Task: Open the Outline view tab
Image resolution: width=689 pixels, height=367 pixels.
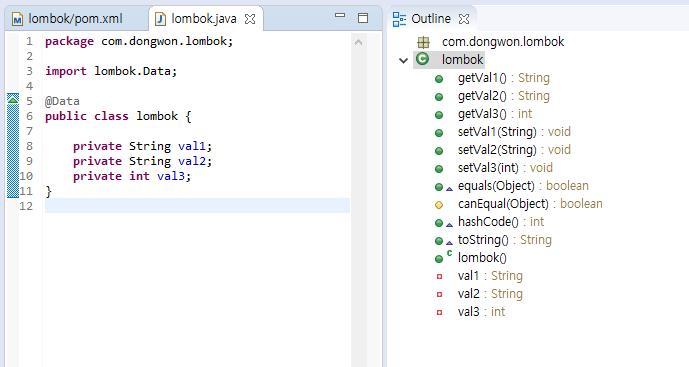Action: 431,19
